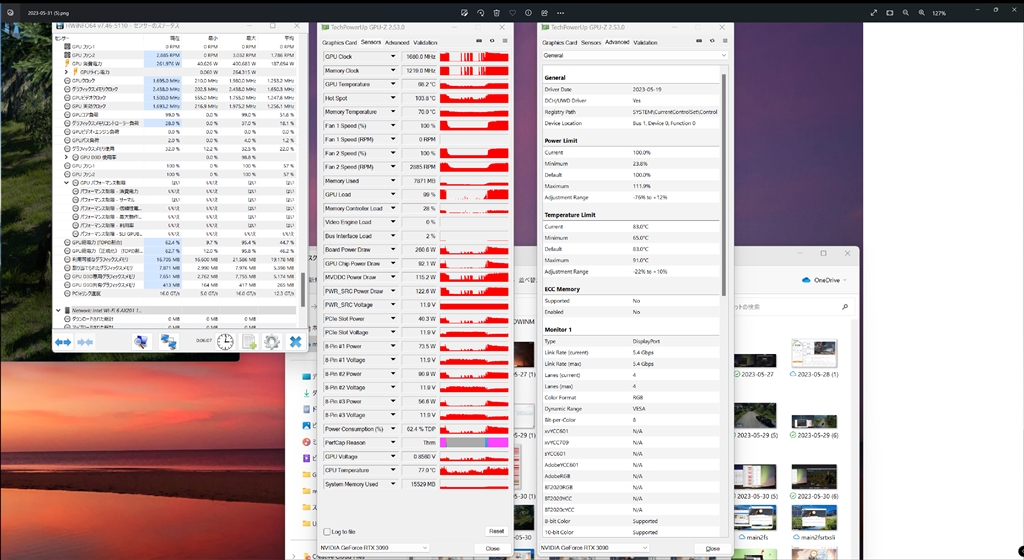This screenshot has width=1024, height=560.
Task: Toggle fit-to-window zoom icon
Action: [x=889, y=12]
